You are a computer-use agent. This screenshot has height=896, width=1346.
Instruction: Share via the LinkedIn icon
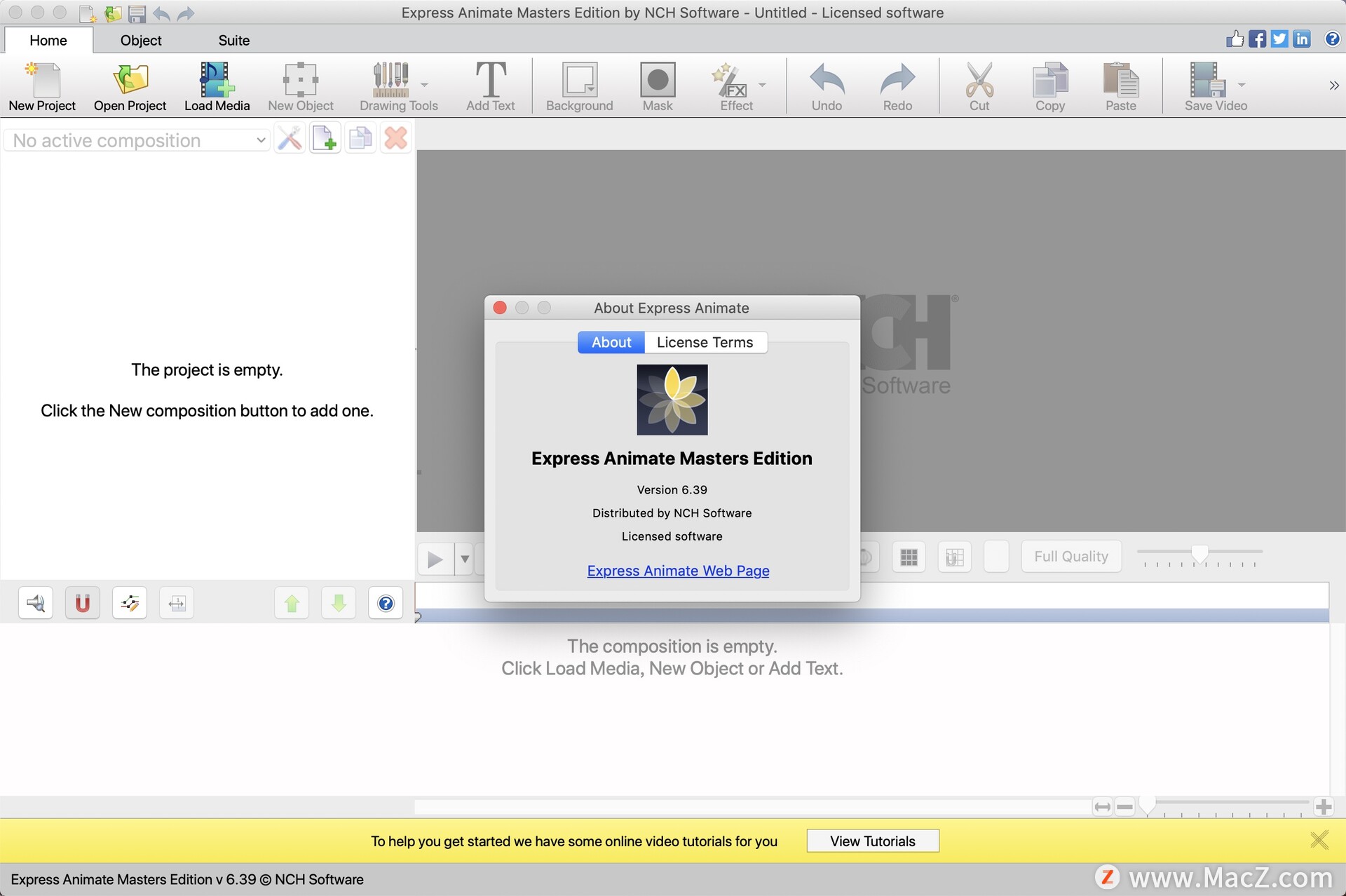(x=1302, y=39)
